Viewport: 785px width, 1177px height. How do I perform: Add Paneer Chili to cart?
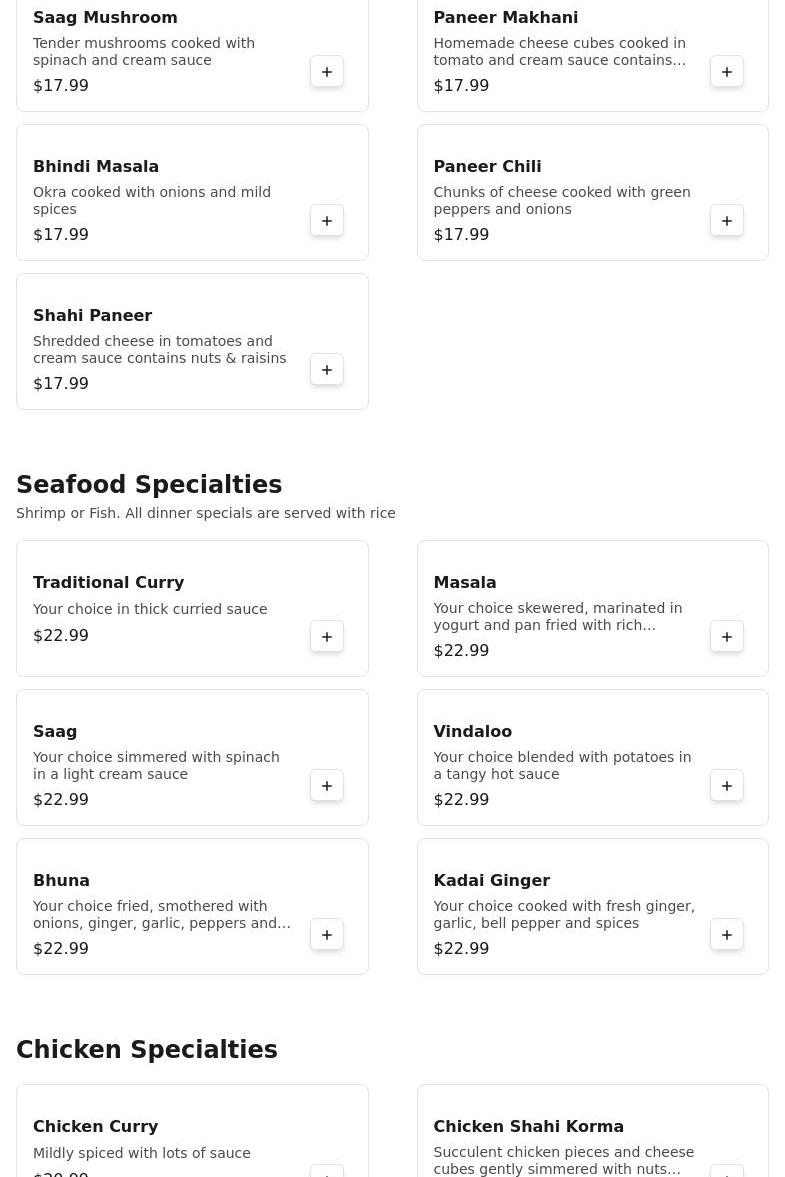(x=727, y=221)
